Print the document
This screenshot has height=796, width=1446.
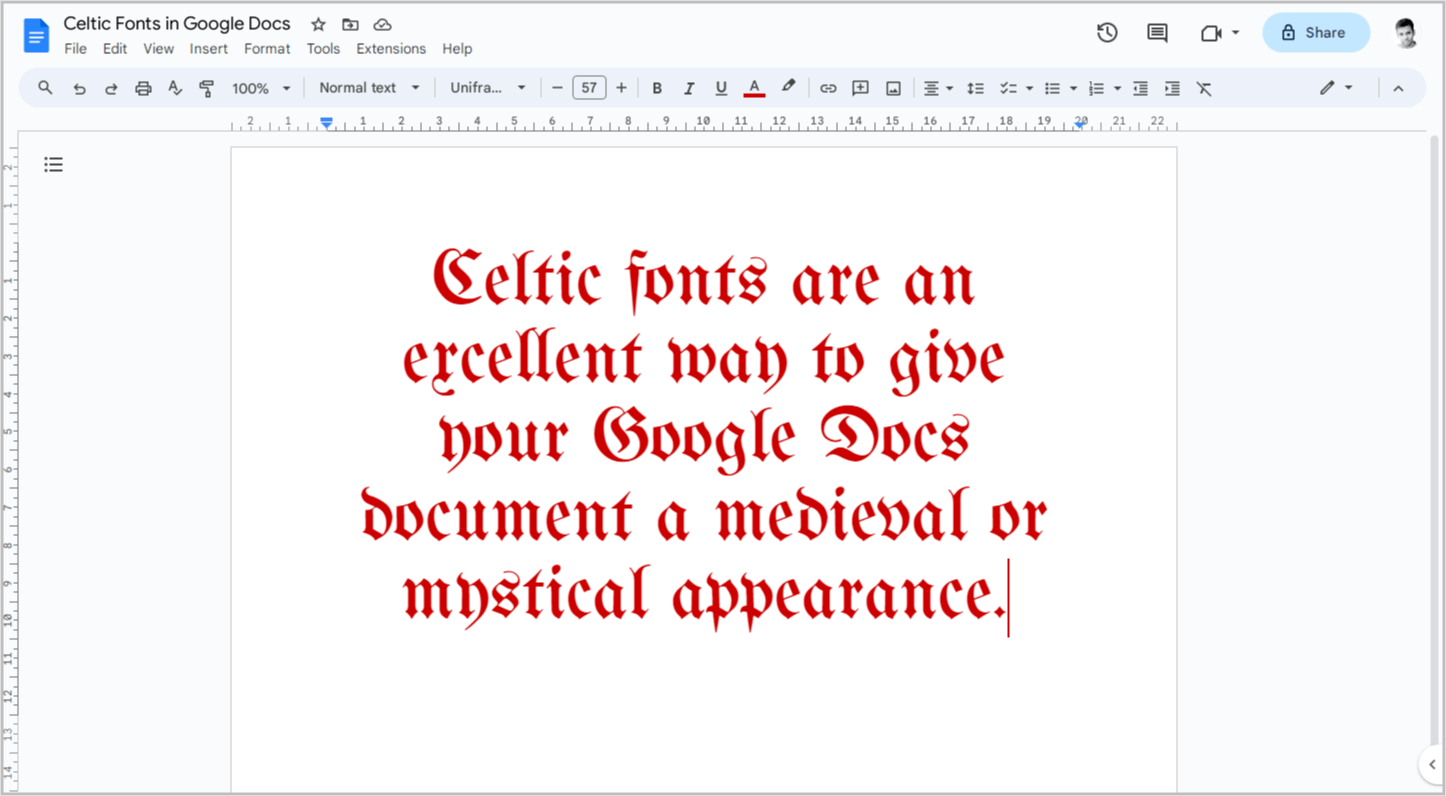[143, 88]
